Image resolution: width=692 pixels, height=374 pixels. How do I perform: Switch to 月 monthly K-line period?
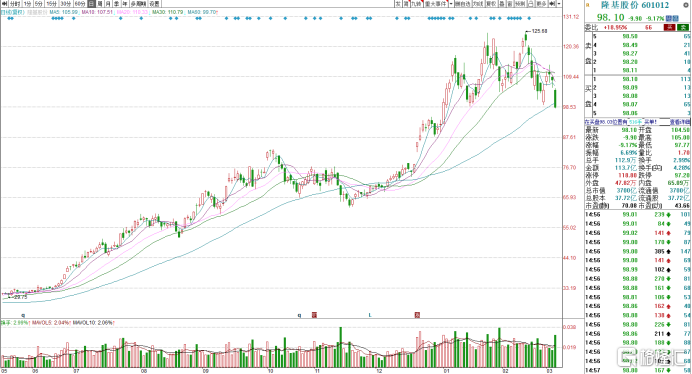tap(108, 4)
